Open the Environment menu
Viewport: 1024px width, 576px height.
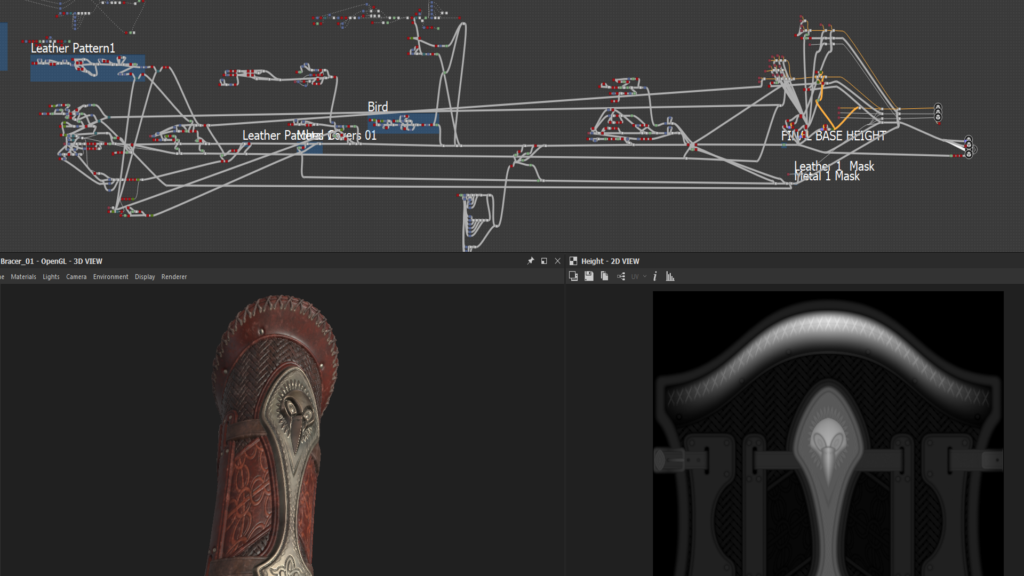tap(111, 277)
